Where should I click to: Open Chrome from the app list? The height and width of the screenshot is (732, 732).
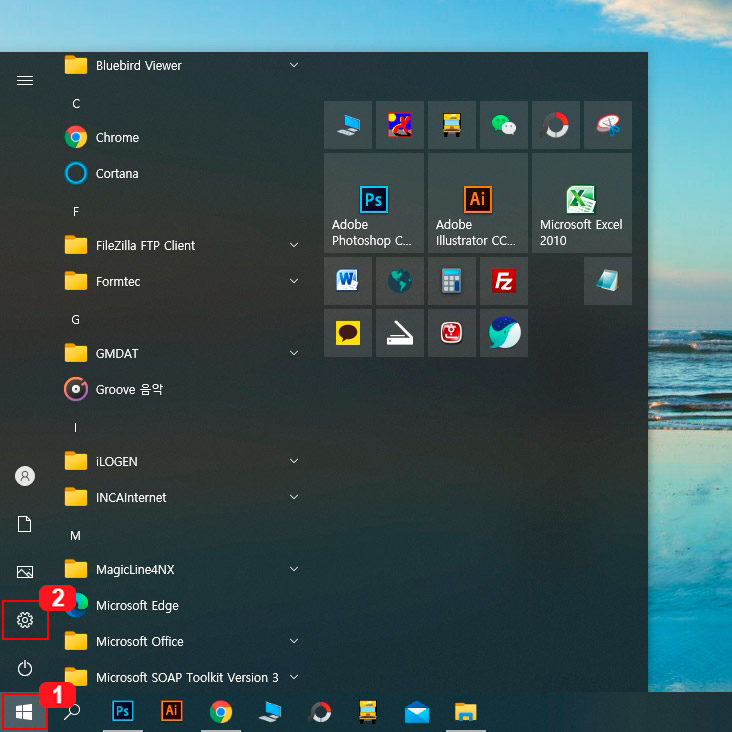click(x=182, y=137)
